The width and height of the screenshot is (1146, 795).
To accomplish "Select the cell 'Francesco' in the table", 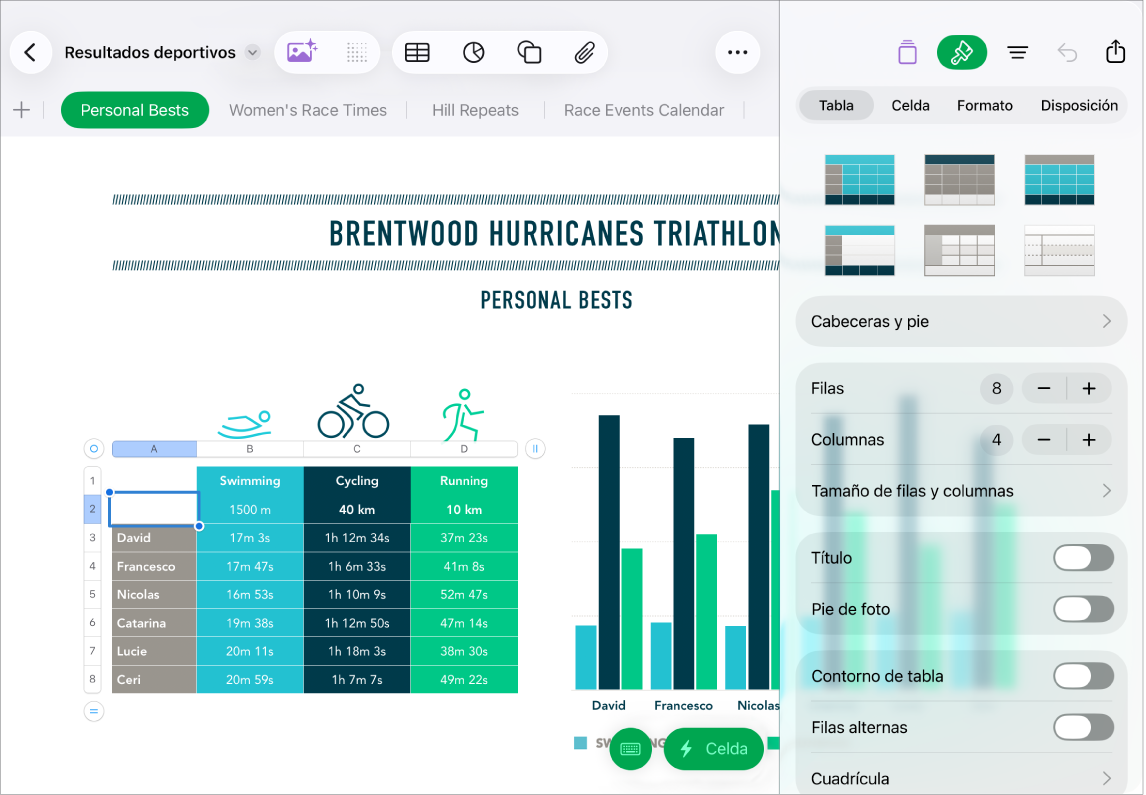I will tap(154, 566).
